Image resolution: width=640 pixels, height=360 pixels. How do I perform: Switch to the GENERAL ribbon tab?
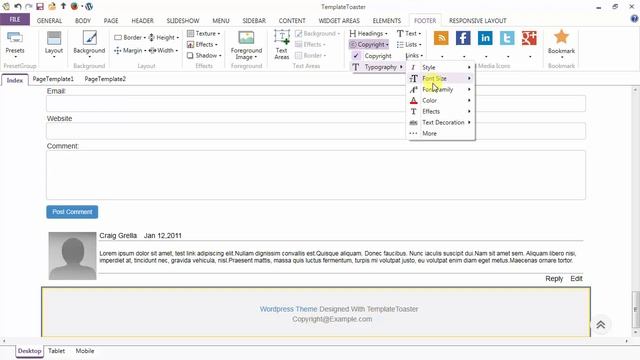49,20
